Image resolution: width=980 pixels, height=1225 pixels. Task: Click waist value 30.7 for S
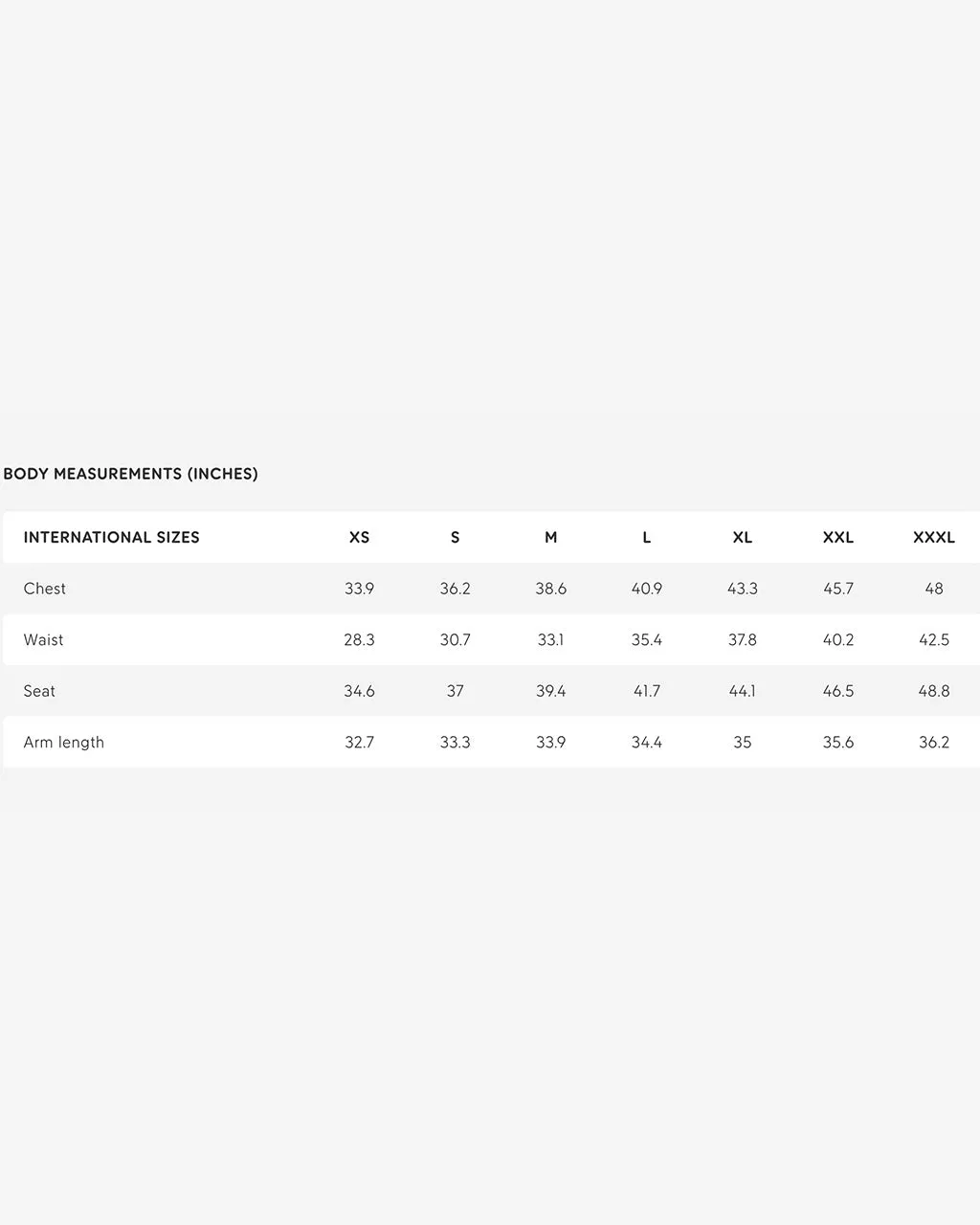tap(455, 640)
